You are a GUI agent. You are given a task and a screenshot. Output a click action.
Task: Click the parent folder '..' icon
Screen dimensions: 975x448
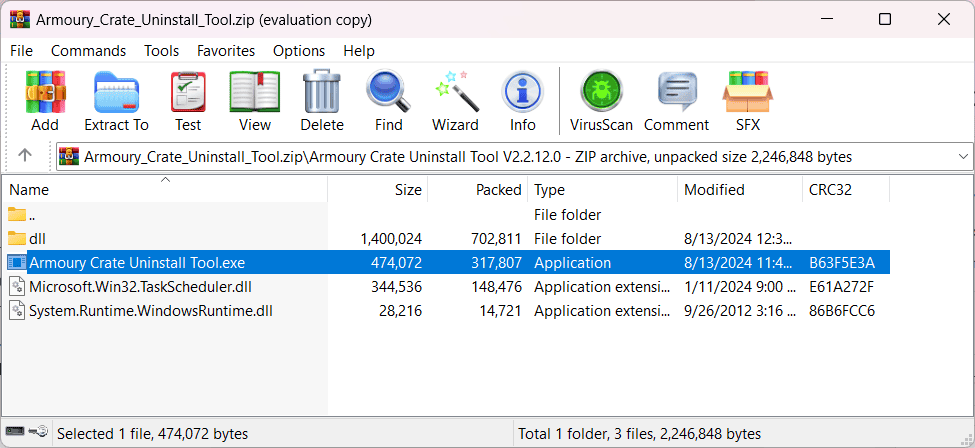17,215
